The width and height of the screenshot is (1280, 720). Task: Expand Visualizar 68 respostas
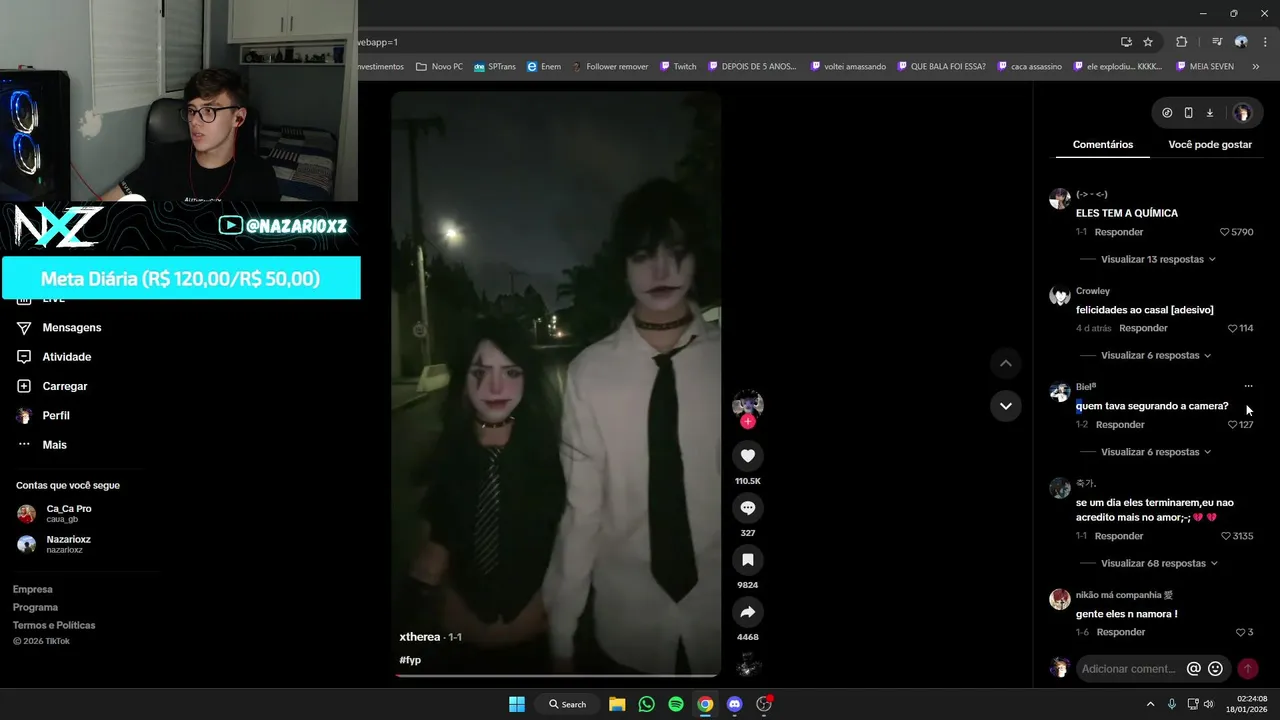click(x=1158, y=563)
